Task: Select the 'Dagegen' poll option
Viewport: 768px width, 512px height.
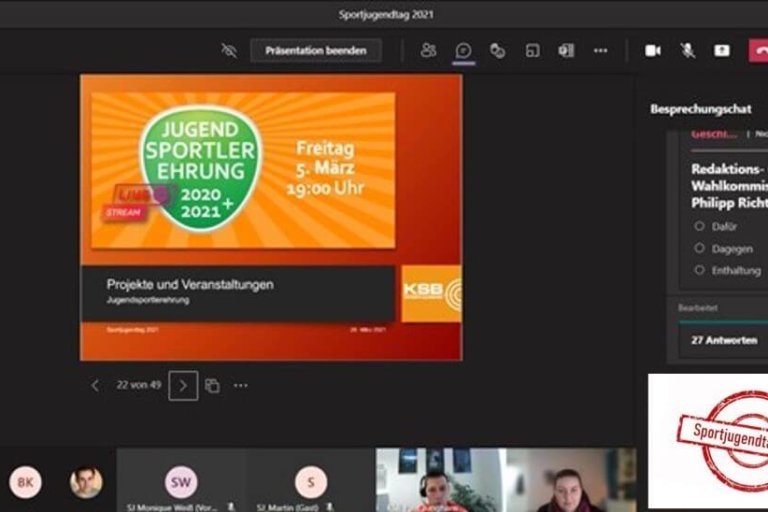Action: tap(699, 248)
